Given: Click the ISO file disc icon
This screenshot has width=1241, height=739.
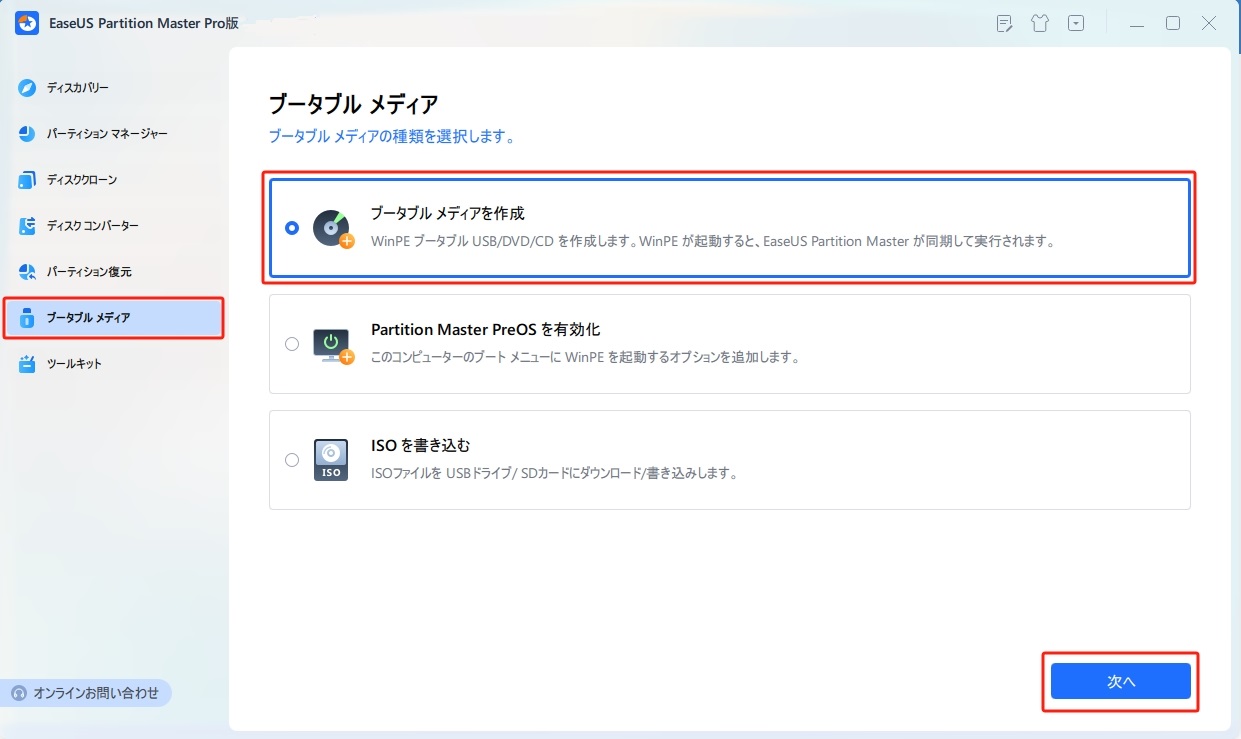Looking at the screenshot, I should coord(331,460).
